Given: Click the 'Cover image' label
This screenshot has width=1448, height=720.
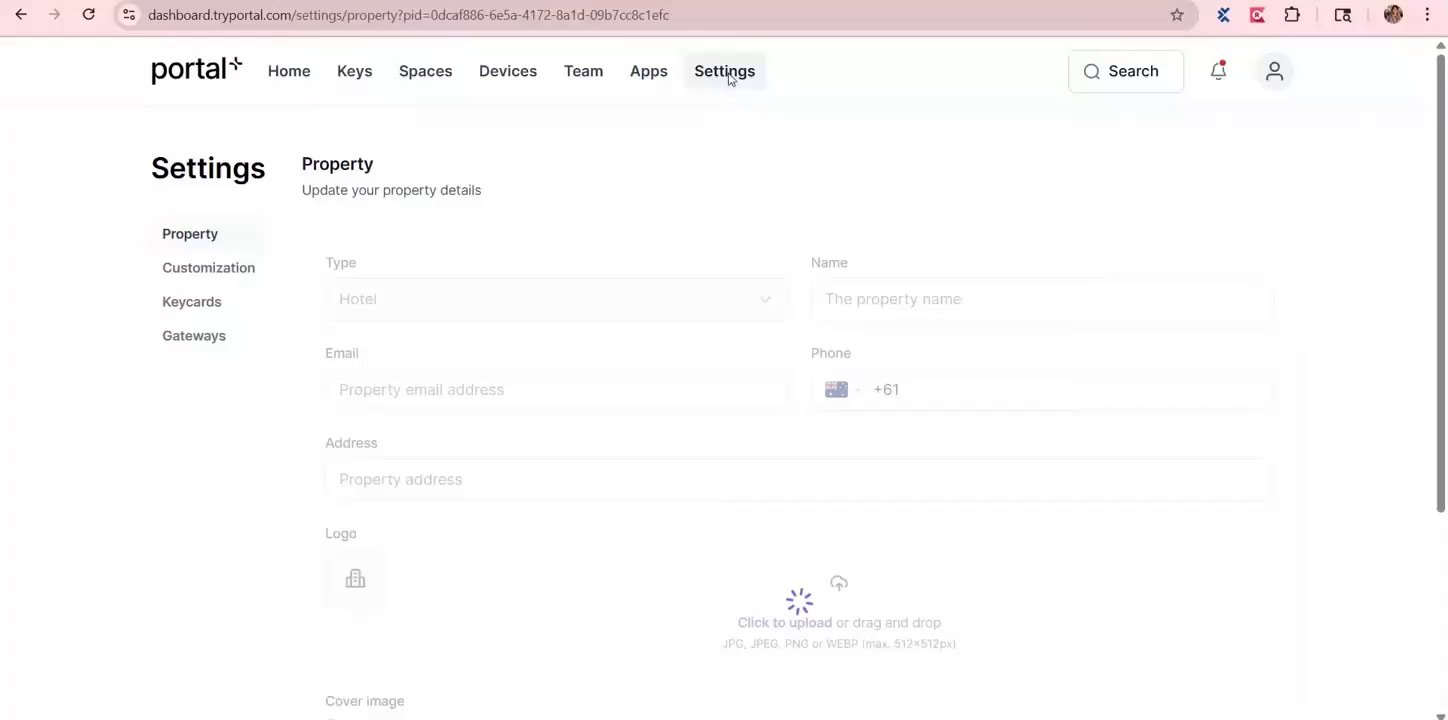Looking at the screenshot, I should click(x=364, y=701).
